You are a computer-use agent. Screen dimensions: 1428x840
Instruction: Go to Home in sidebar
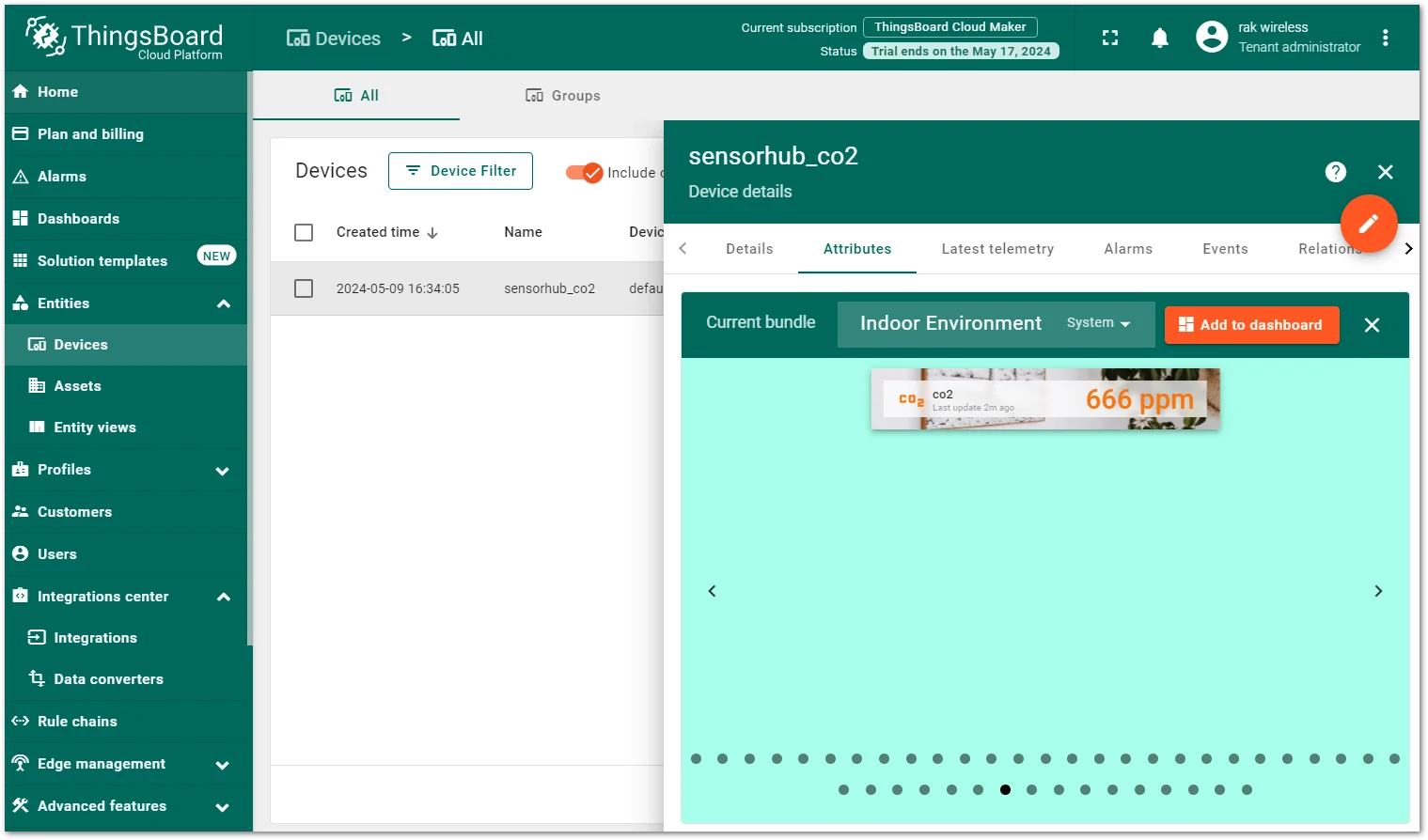126,92
